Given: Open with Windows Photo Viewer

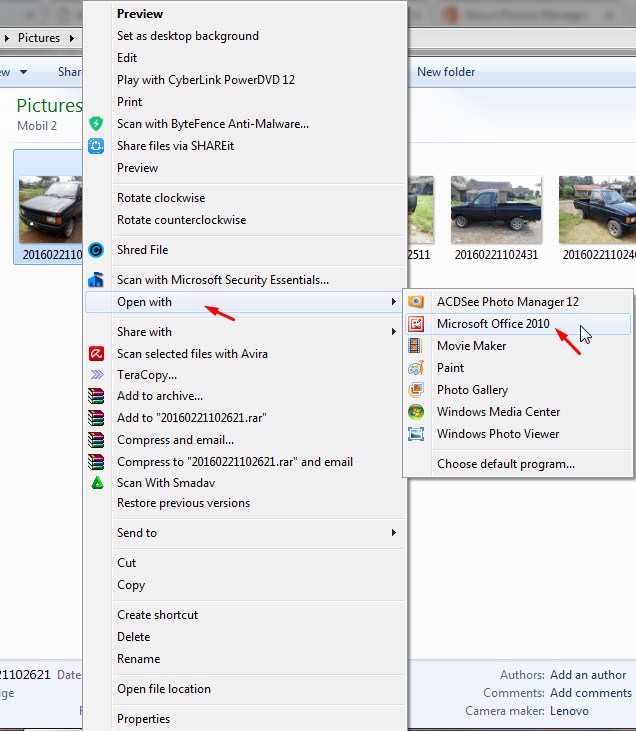Looking at the screenshot, I should tap(498, 434).
